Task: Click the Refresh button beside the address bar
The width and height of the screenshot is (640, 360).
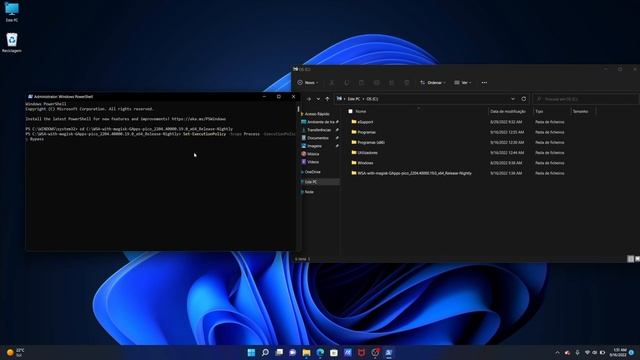Action: [524, 99]
